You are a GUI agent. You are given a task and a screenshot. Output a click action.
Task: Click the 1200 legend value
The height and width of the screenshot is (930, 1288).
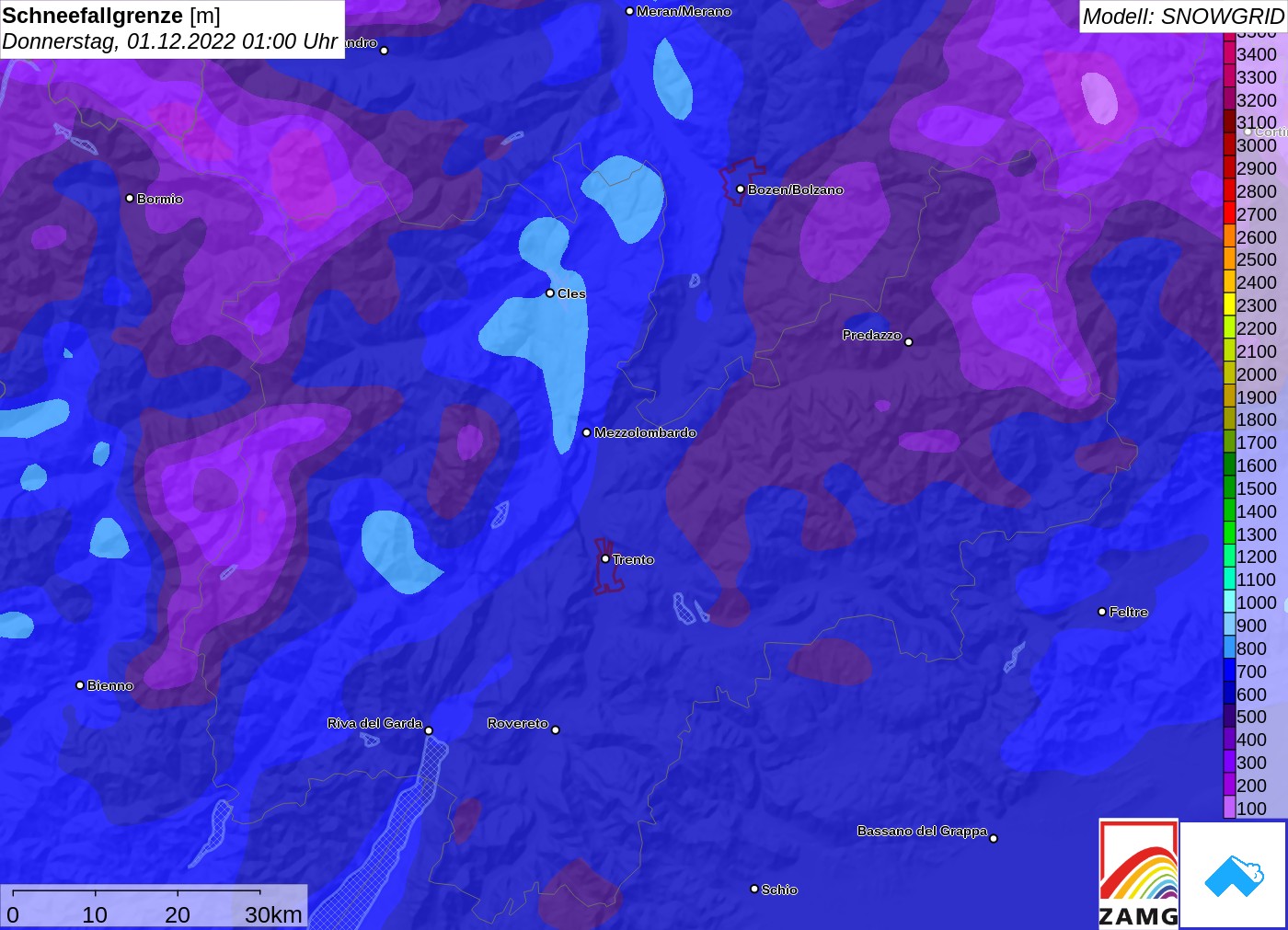click(x=1257, y=557)
